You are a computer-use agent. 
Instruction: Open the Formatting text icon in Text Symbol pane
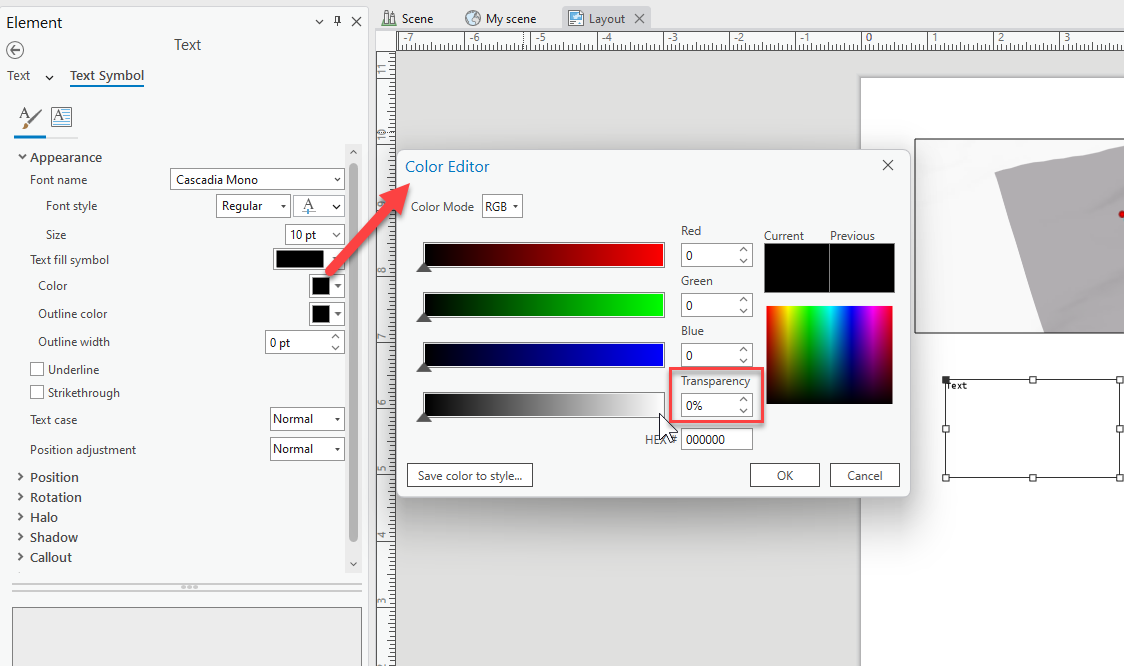pyautogui.click(x=61, y=117)
